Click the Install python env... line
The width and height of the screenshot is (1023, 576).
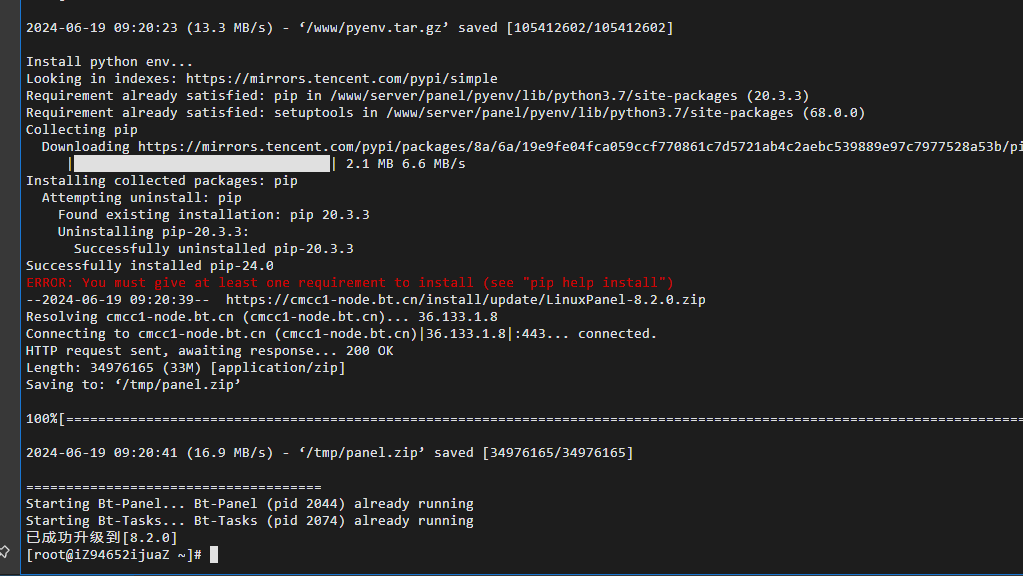(110, 62)
